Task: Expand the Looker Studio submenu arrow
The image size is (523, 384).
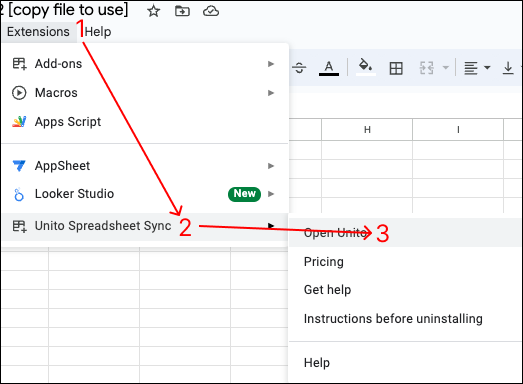Action: point(271,194)
